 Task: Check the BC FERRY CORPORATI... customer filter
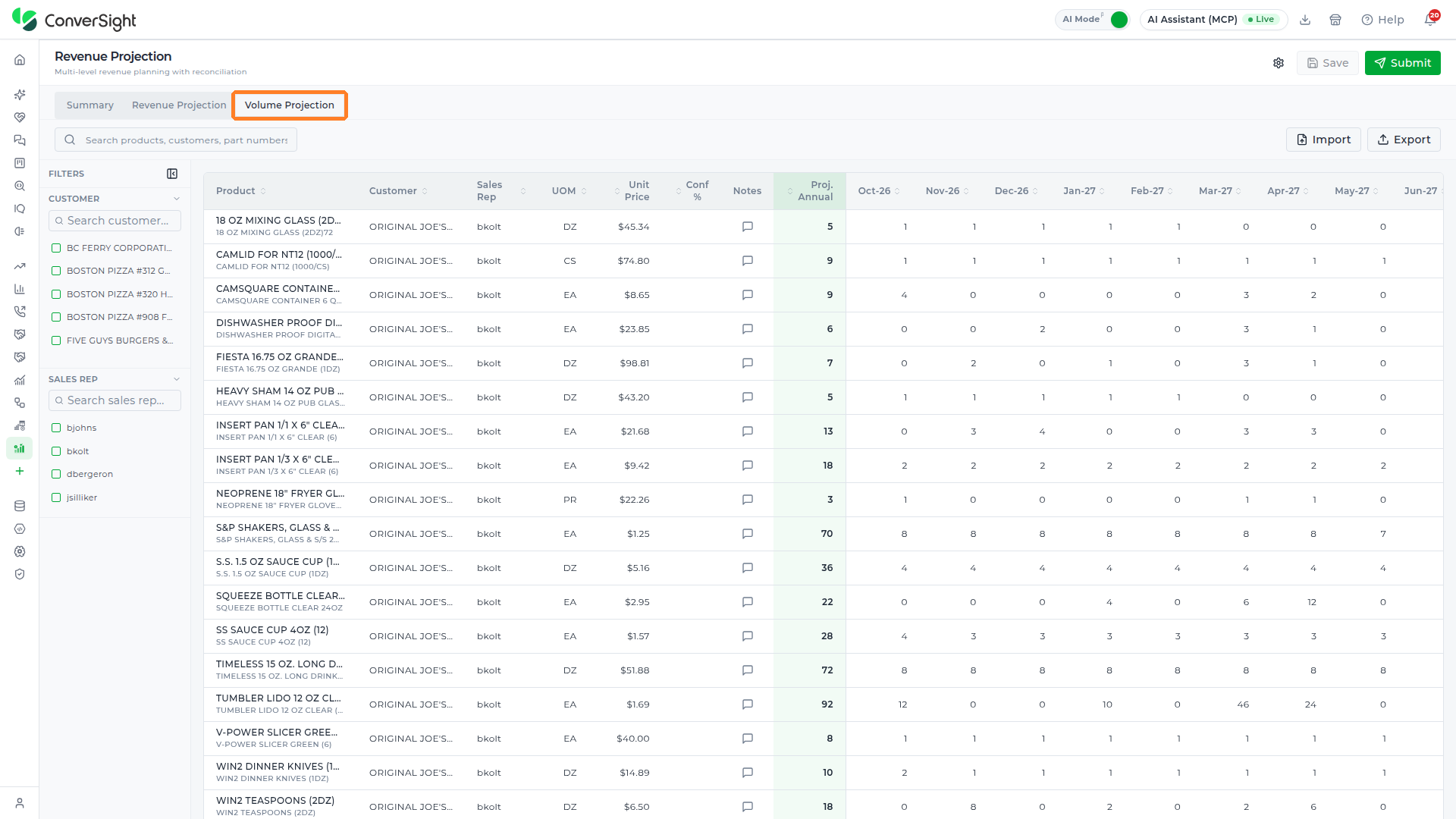click(56, 248)
